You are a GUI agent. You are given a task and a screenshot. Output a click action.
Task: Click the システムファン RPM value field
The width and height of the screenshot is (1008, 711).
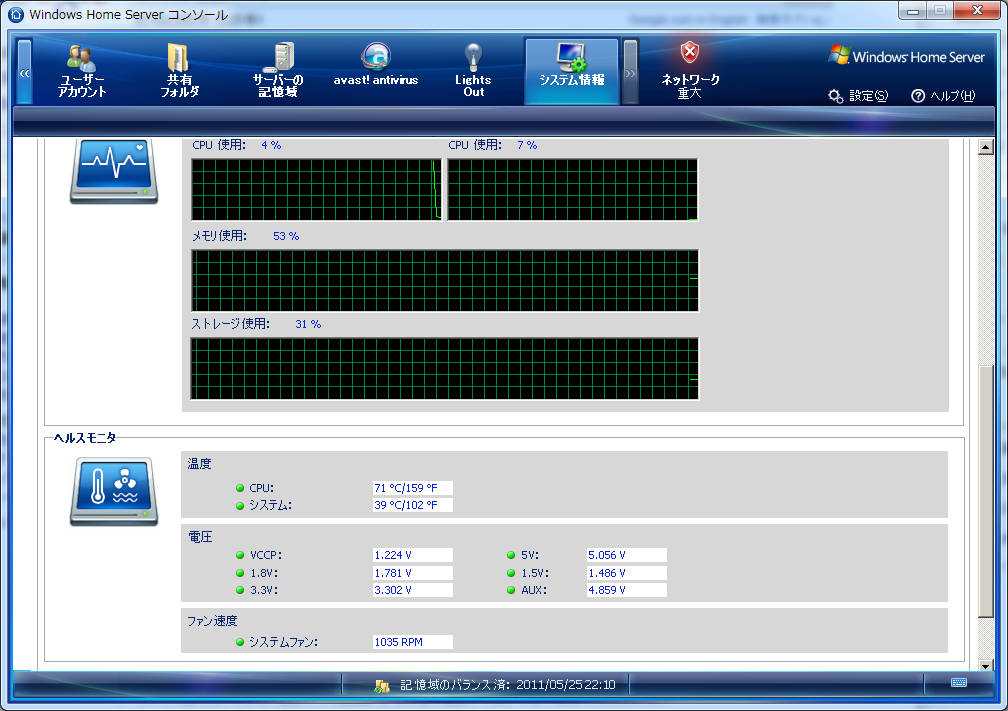(412, 642)
